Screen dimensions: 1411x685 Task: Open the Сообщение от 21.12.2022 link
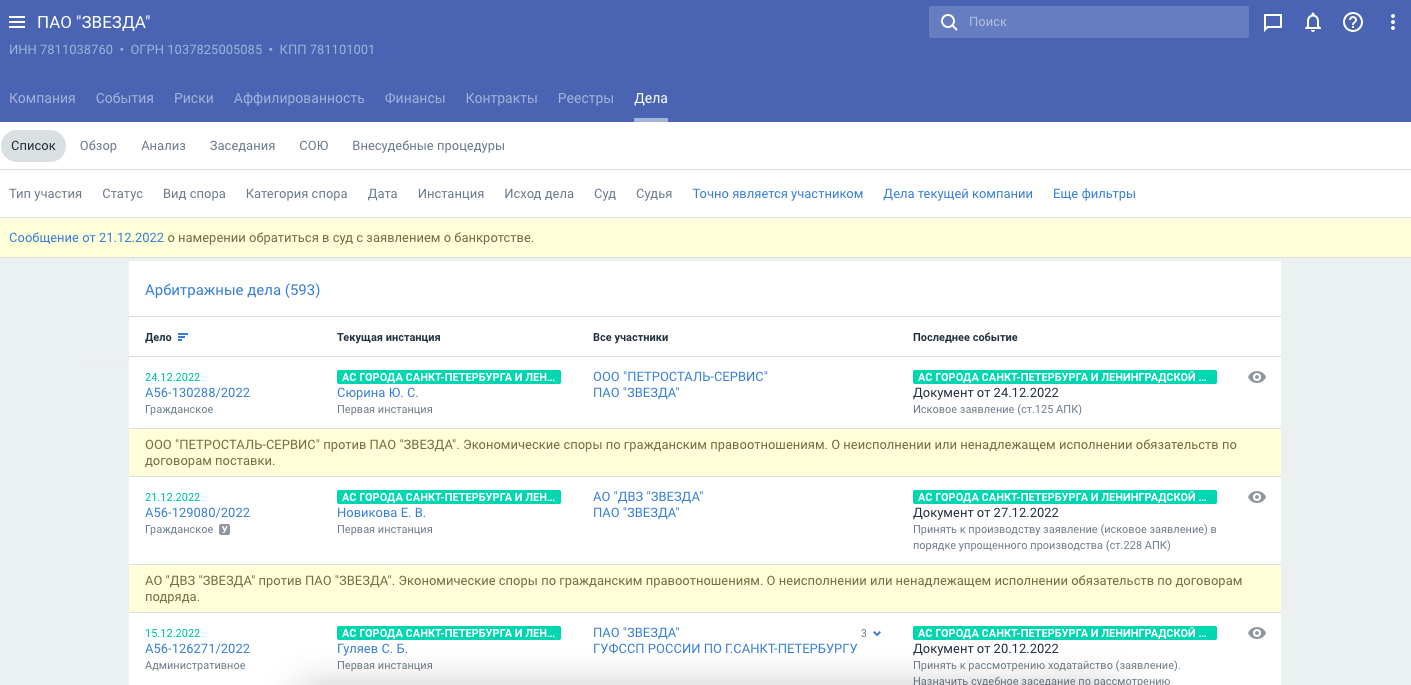click(x=86, y=238)
